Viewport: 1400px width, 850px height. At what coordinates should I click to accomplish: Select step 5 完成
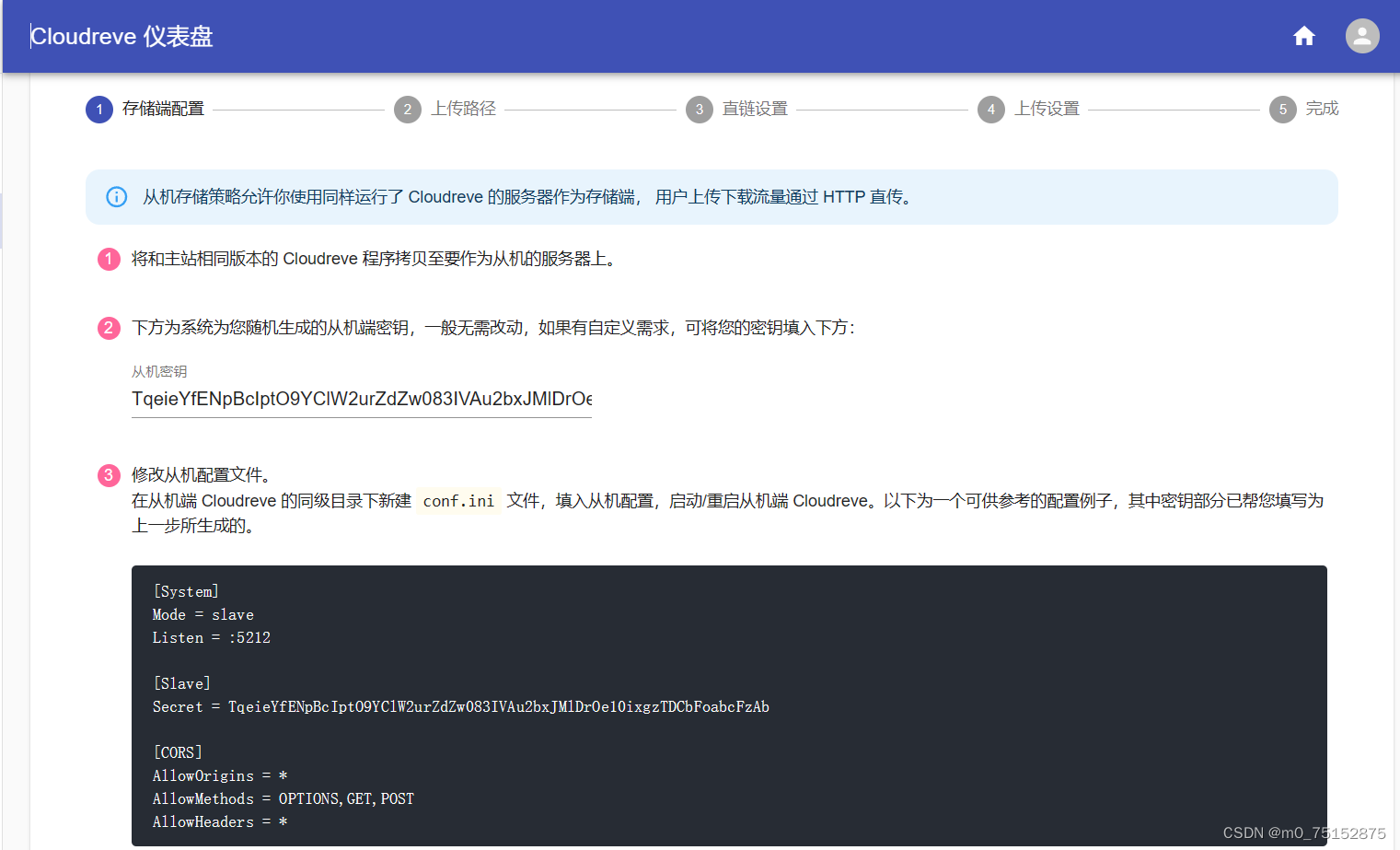point(1304,109)
